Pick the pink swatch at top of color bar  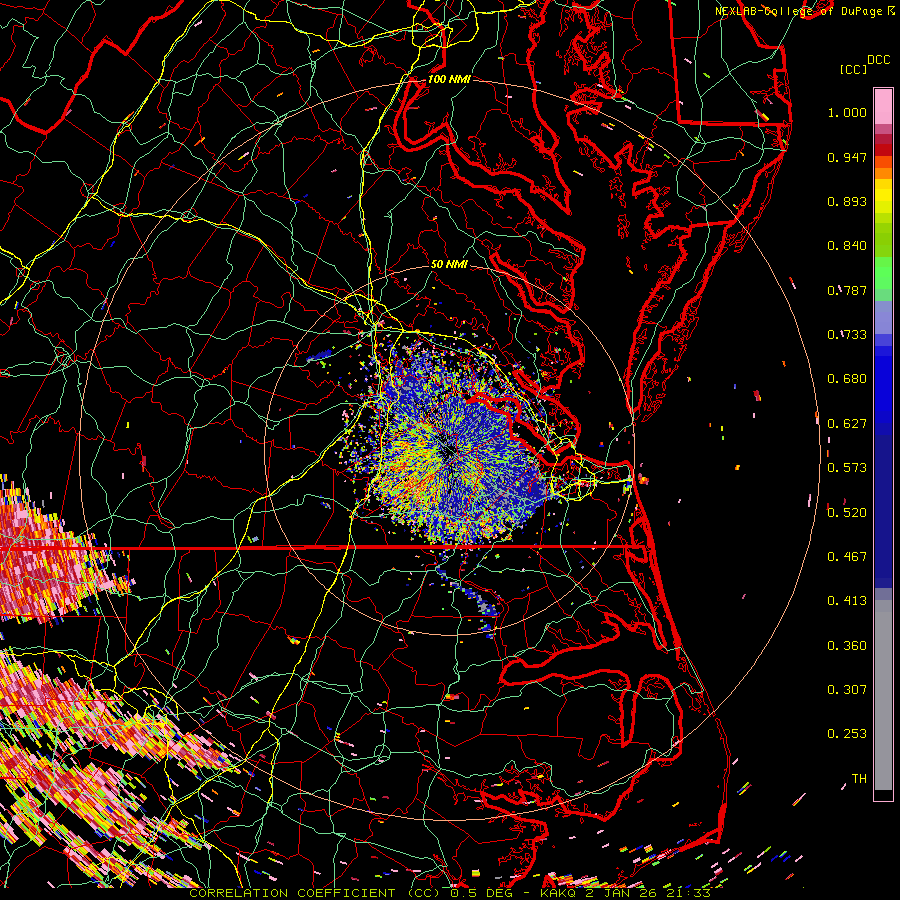(x=883, y=107)
